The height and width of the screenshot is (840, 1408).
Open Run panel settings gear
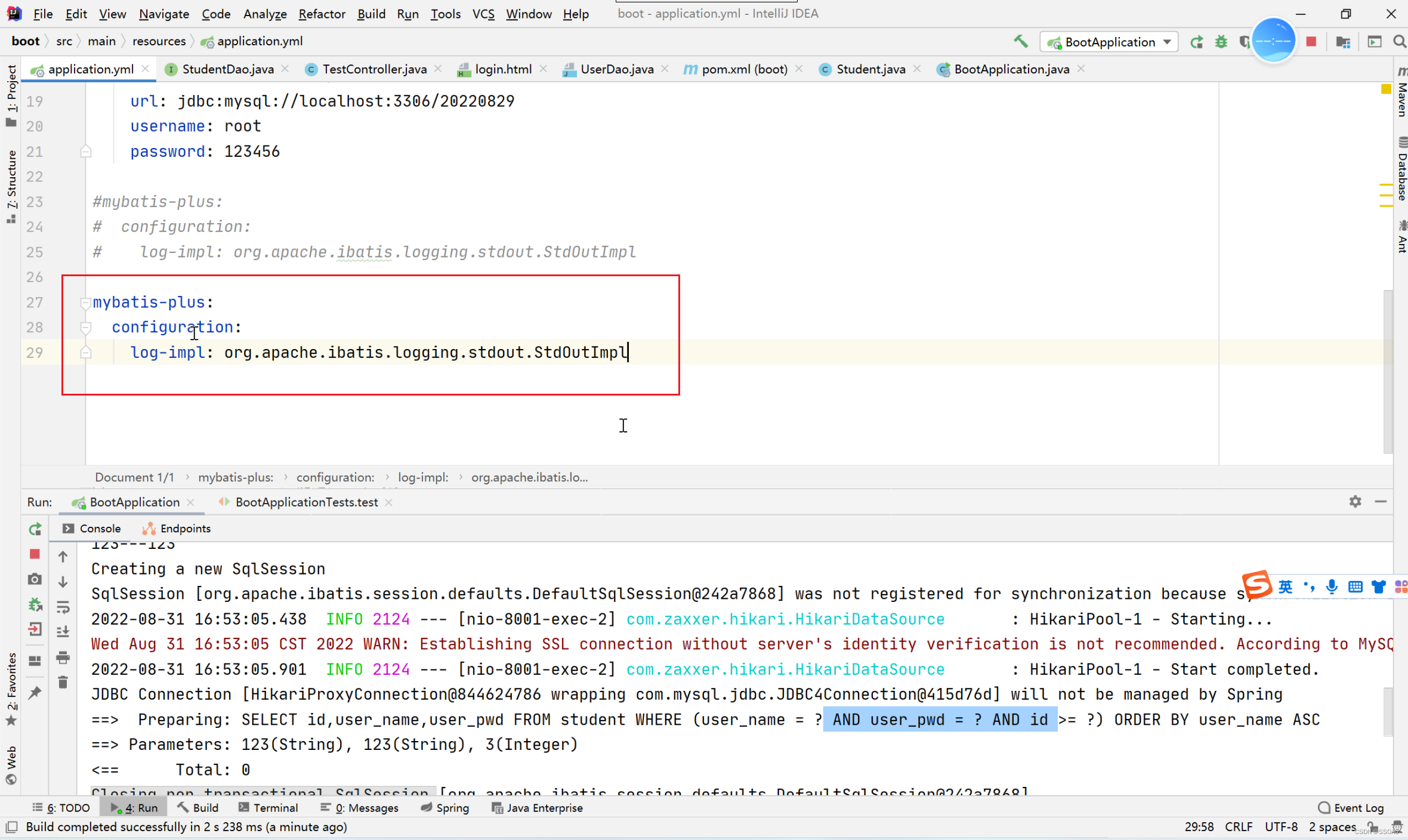click(x=1355, y=502)
